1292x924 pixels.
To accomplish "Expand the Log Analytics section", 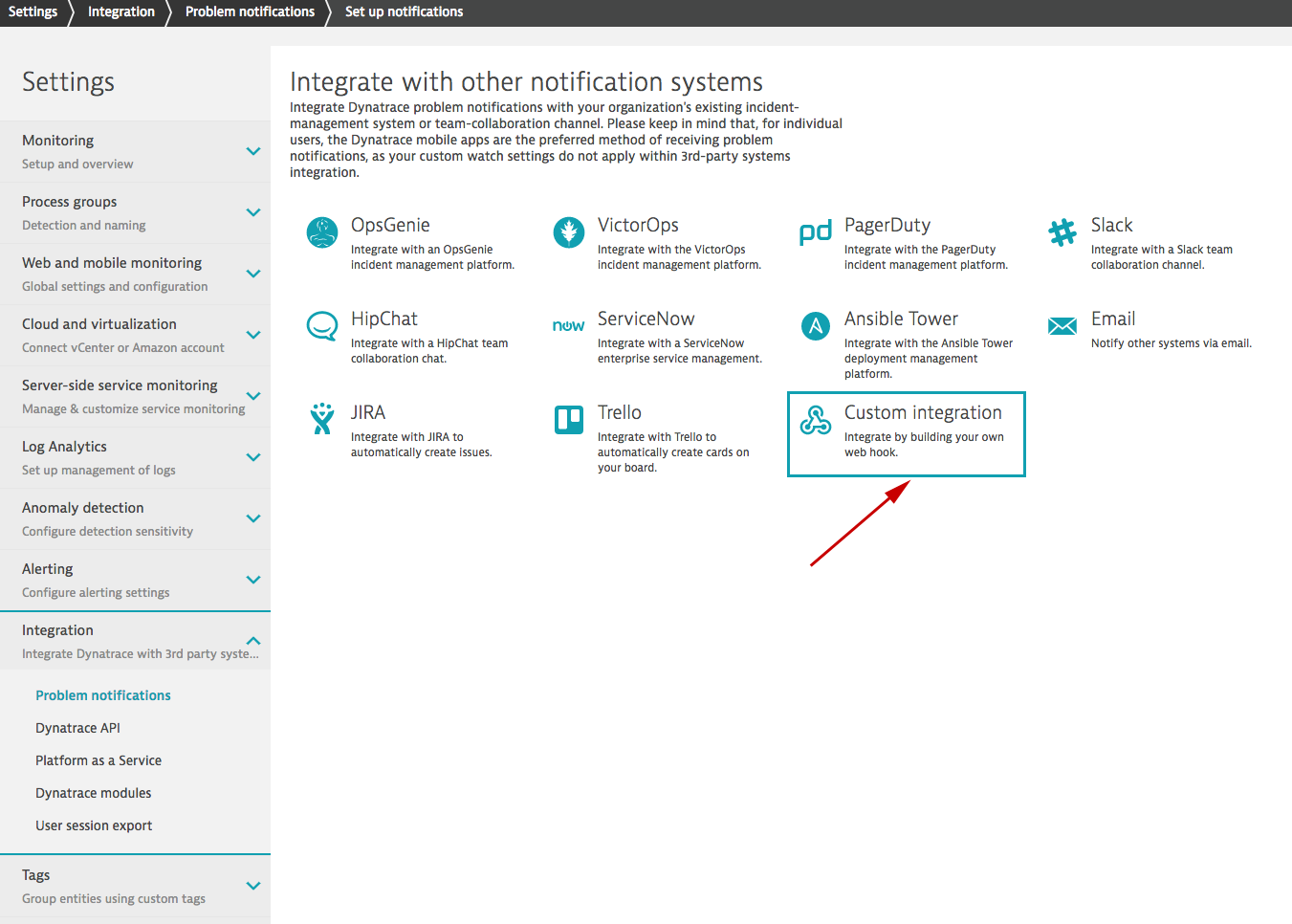I will pyautogui.click(x=253, y=457).
